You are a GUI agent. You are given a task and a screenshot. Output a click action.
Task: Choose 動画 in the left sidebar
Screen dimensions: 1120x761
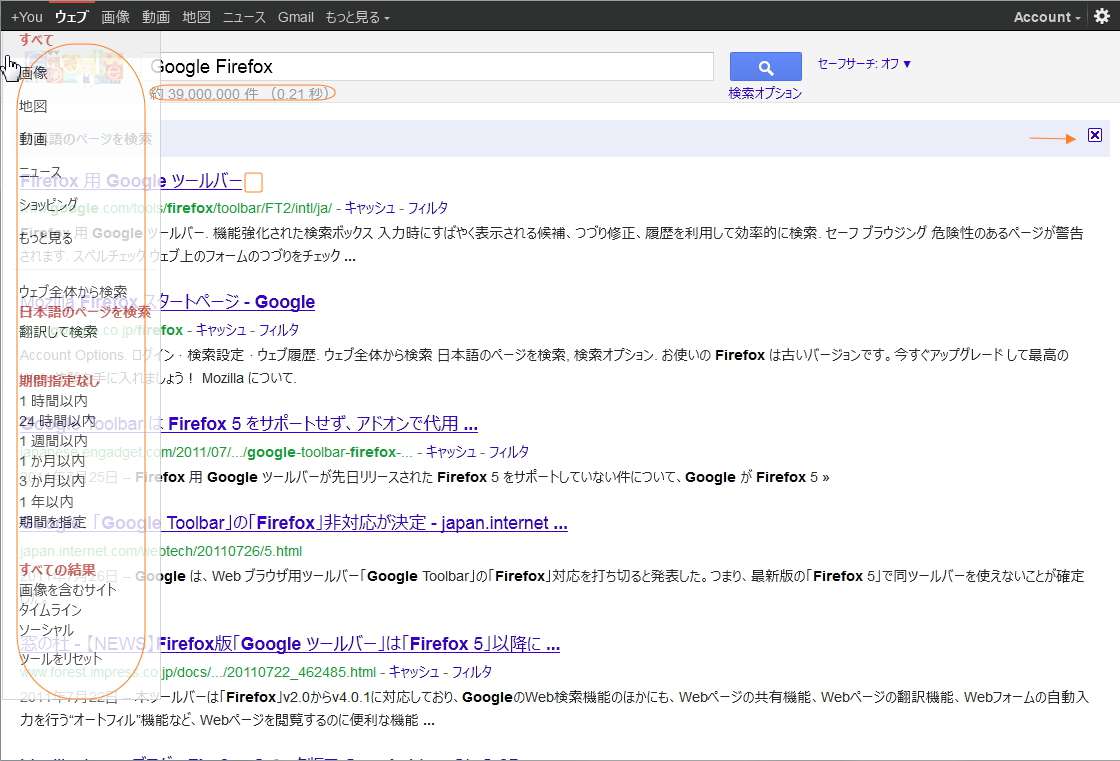click(33, 139)
